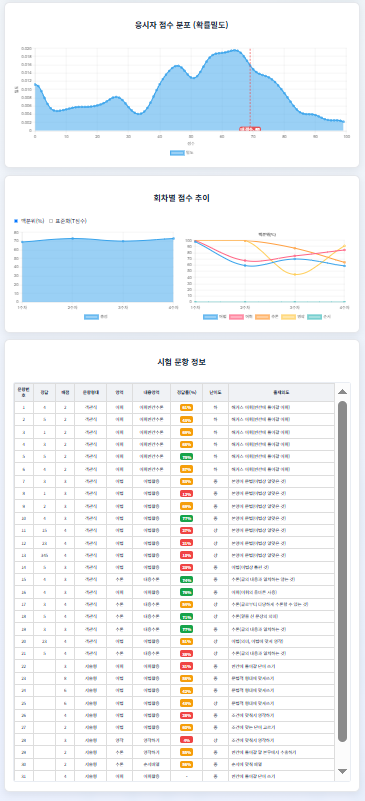Click the green 72% badge in question 18 row

pos(186,617)
